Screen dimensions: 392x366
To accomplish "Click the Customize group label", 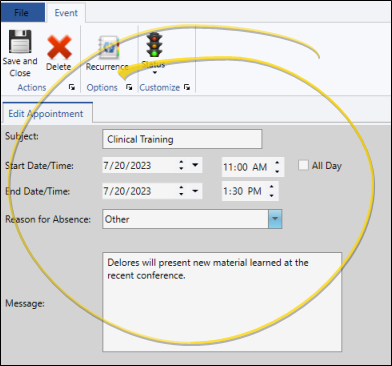I will 160,87.
